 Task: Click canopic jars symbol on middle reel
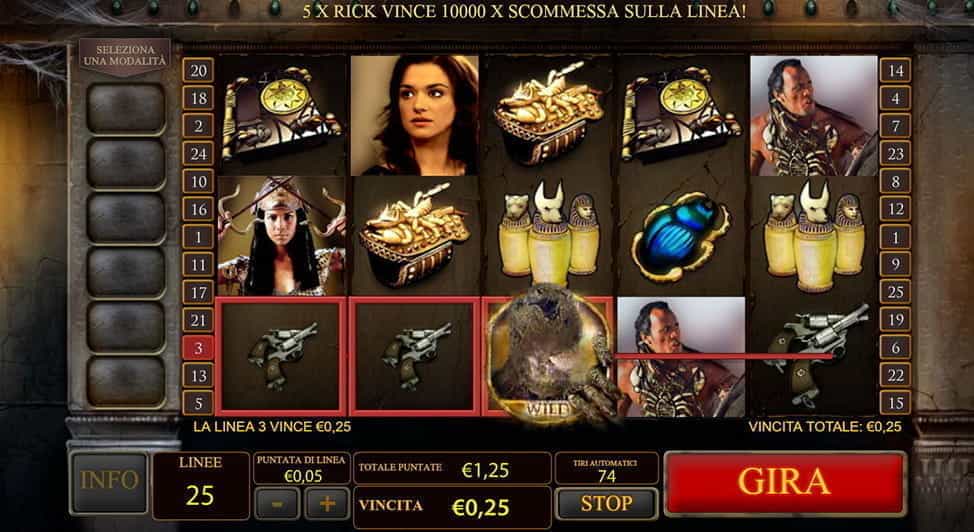549,236
